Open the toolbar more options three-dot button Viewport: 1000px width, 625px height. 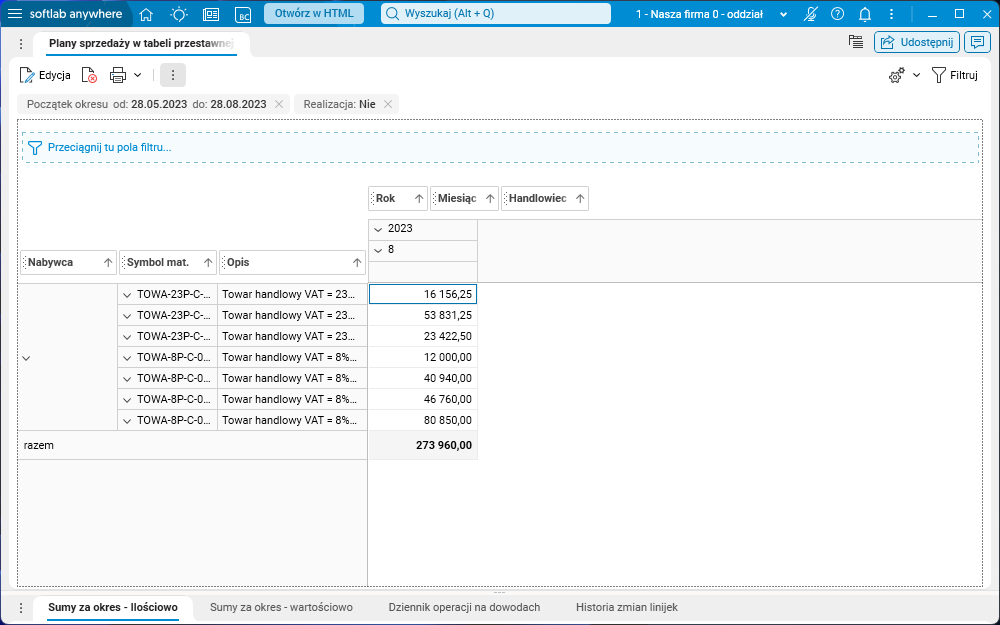click(173, 75)
